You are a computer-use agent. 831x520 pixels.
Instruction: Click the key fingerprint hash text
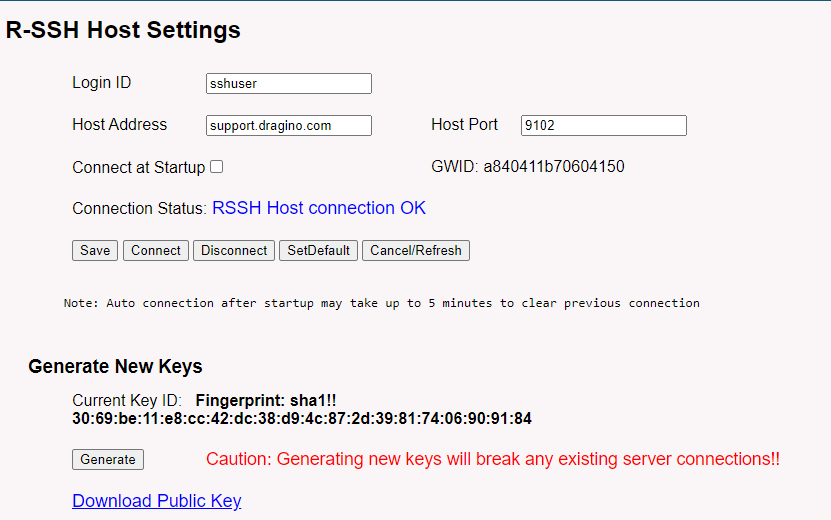click(x=302, y=418)
